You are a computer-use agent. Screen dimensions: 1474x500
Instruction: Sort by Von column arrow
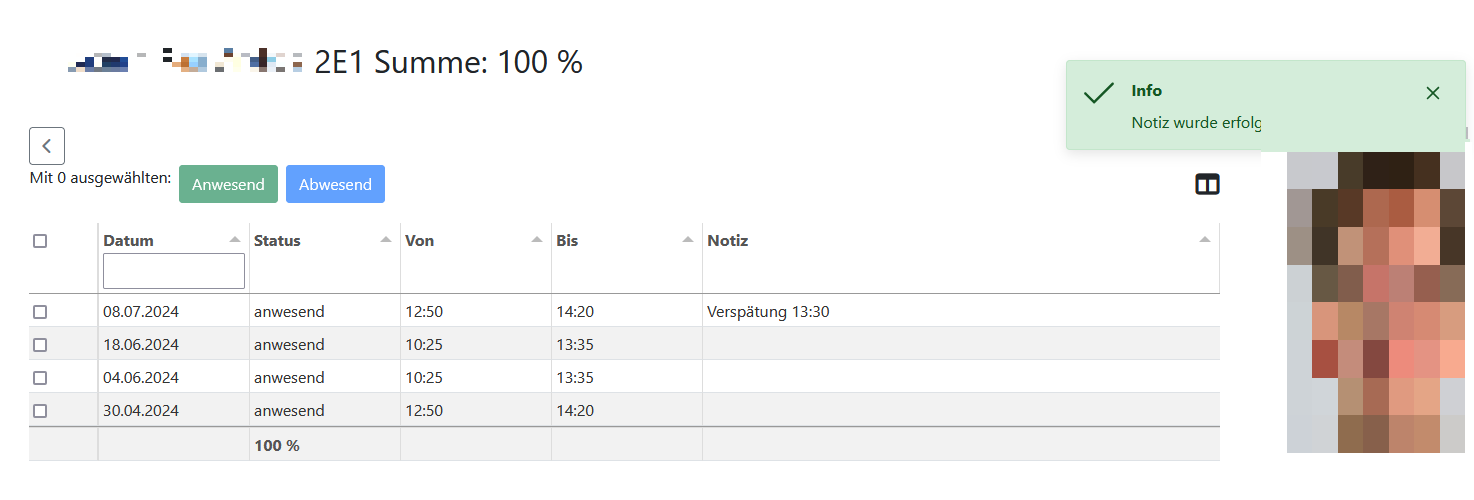click(537, 240)
